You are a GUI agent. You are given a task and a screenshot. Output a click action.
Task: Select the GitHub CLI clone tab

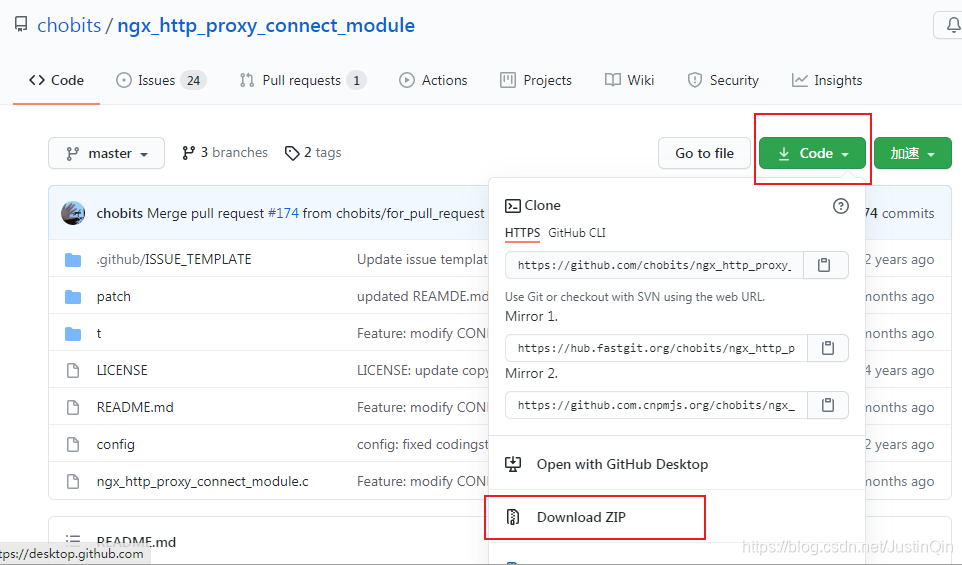577,233
